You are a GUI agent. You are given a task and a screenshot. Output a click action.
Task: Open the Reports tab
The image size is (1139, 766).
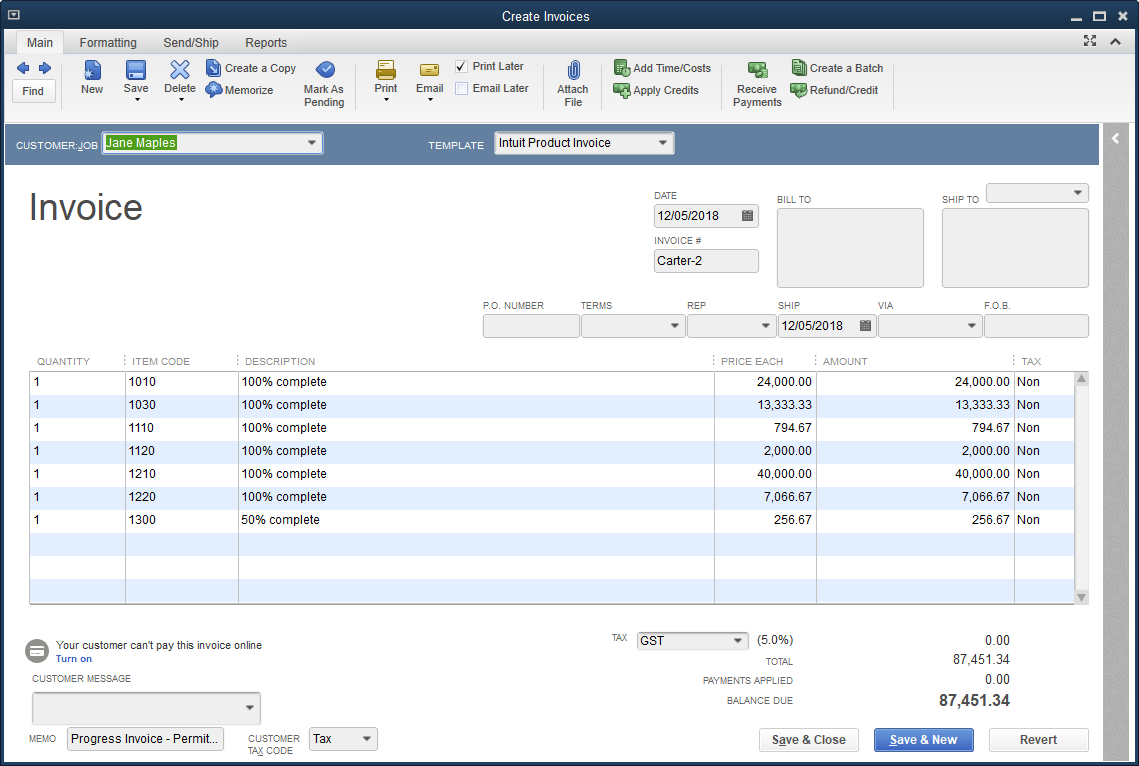point(266,43)
